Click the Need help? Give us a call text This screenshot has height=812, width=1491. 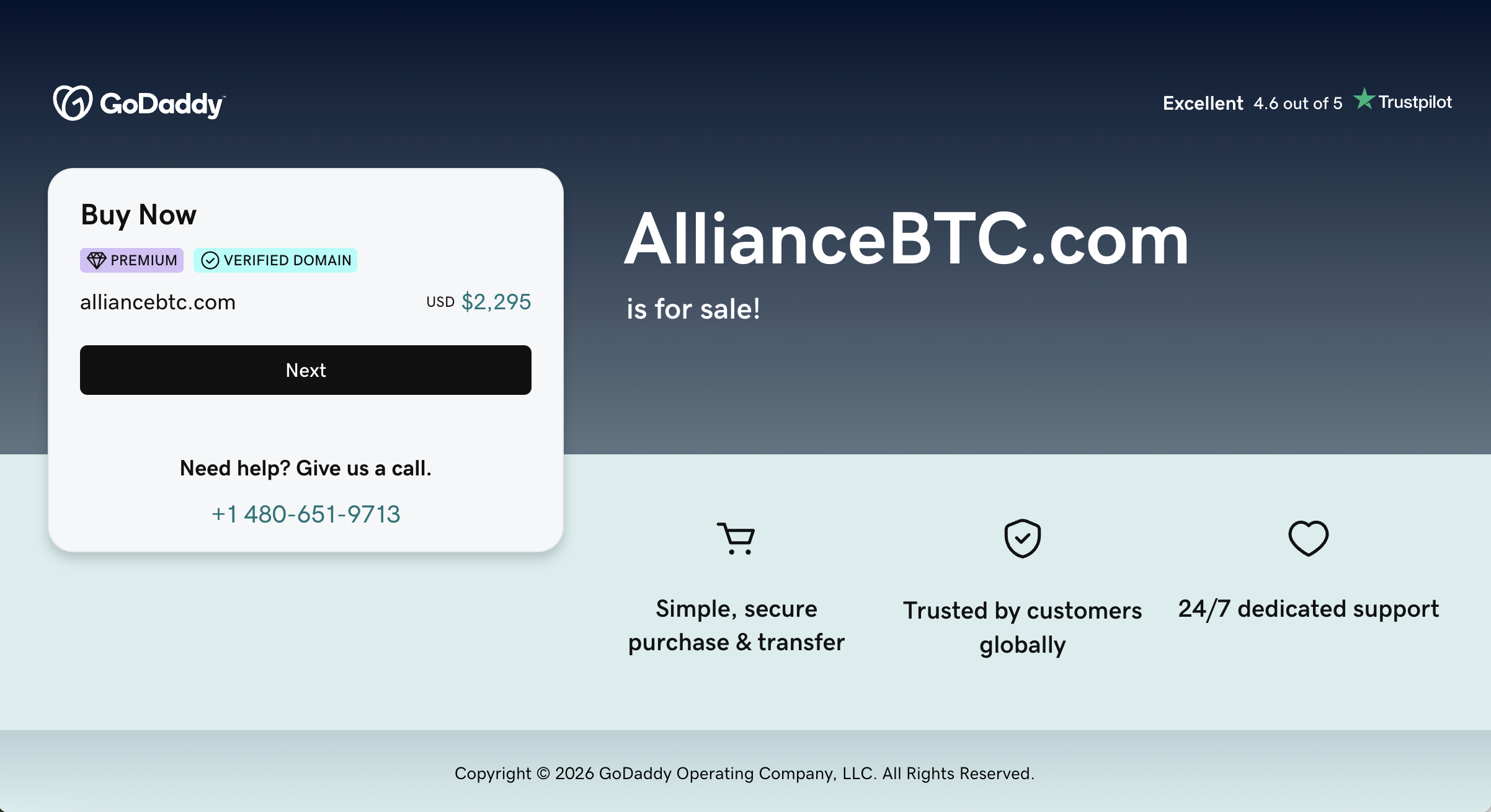point(305,469)
